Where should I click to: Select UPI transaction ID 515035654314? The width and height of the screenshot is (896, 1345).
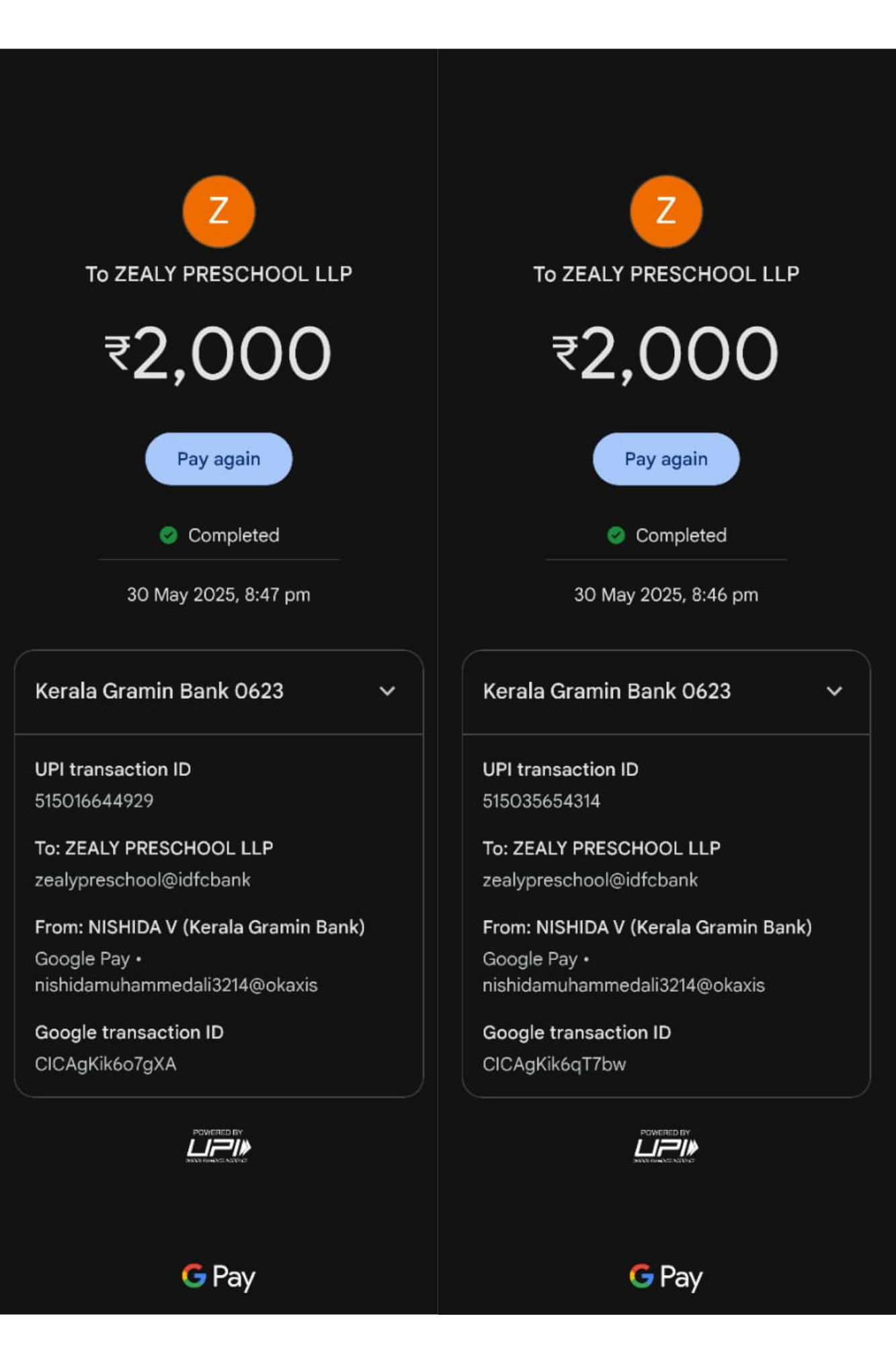pyautogui.click(x=541, y=801)
